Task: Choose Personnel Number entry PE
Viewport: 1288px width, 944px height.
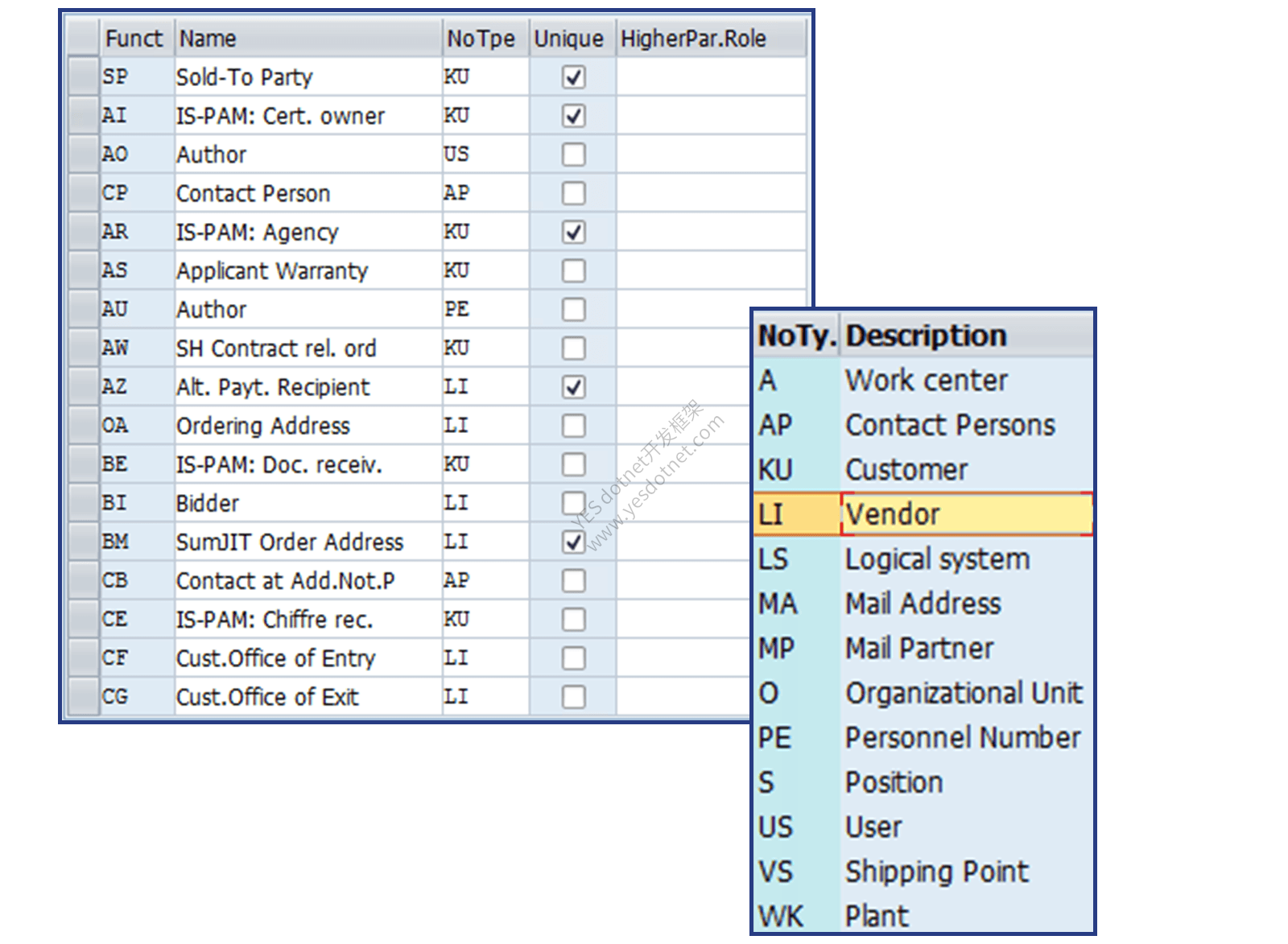Action: (924, 737)
